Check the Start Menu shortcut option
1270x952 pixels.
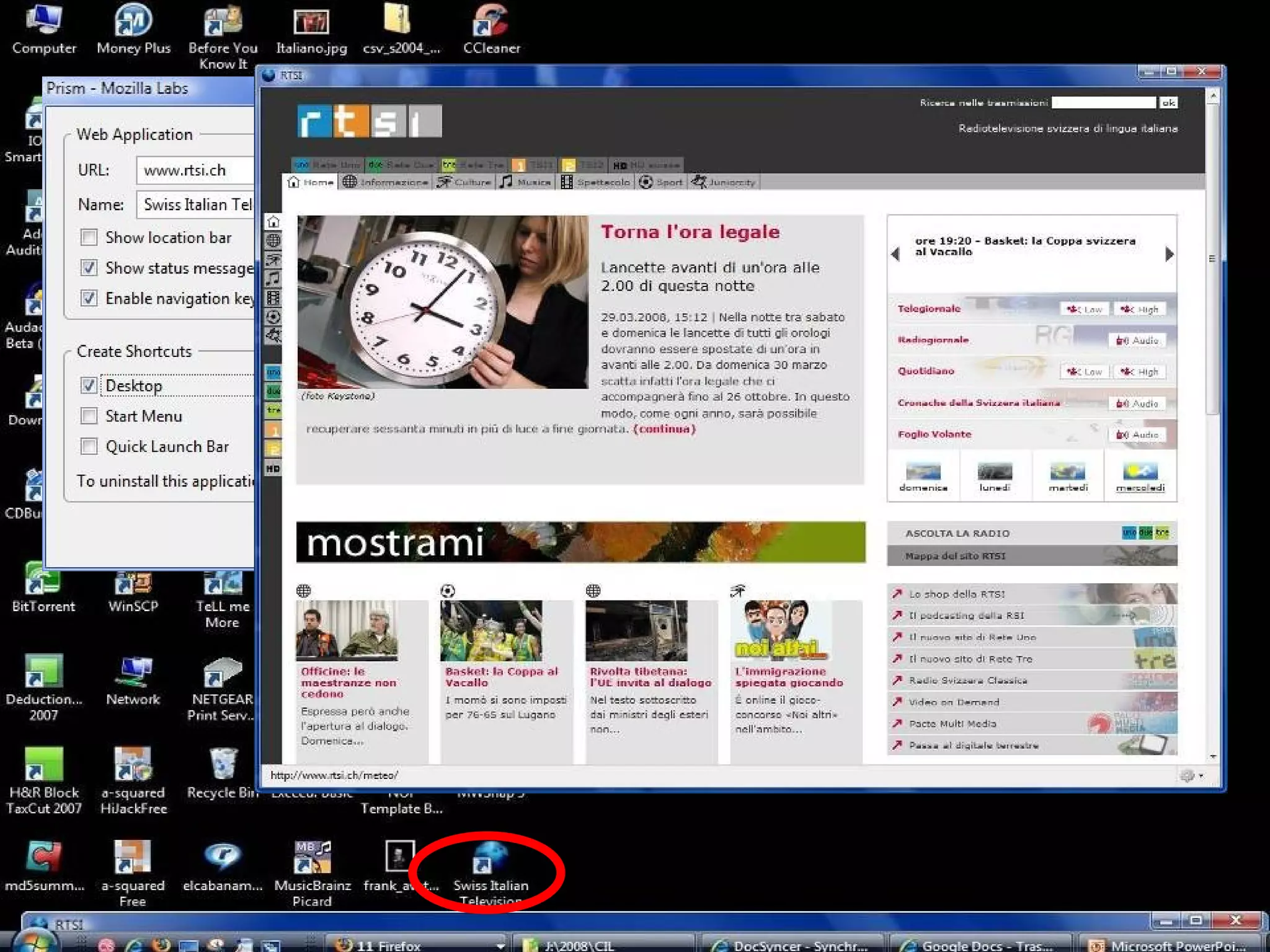point(89,416)
